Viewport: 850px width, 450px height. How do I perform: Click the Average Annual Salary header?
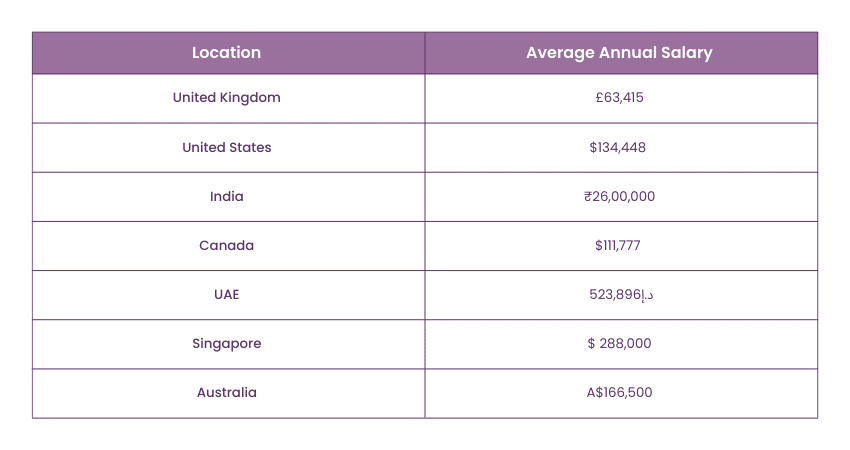coord(619,53)
